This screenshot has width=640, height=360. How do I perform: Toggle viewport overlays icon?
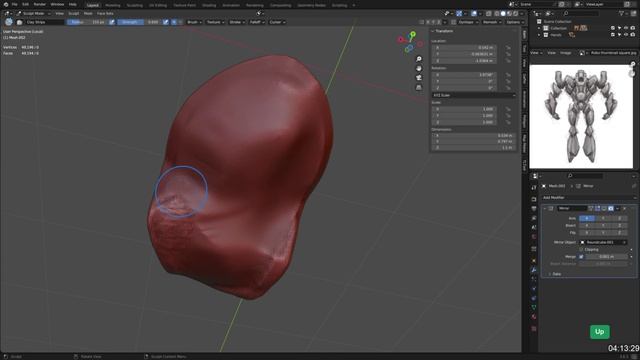(474, 13)
